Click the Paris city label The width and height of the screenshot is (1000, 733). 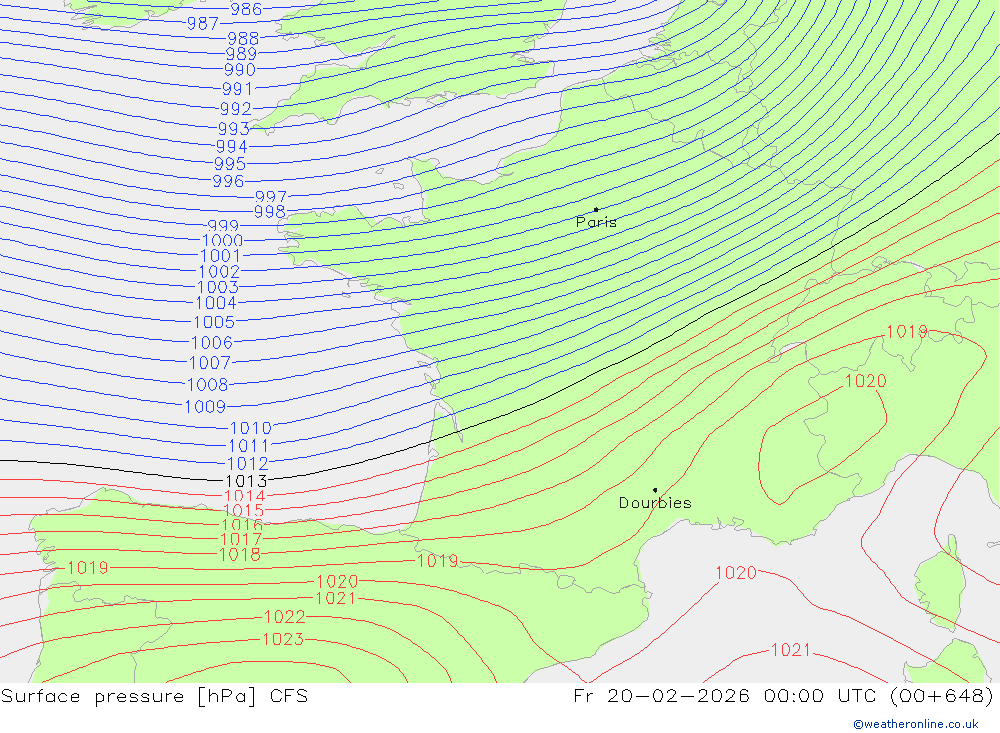click(596, 222)
